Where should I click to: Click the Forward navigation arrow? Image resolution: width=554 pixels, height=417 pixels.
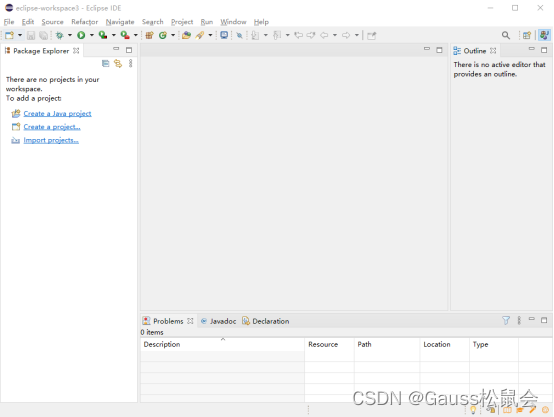(x=346, y=35)
